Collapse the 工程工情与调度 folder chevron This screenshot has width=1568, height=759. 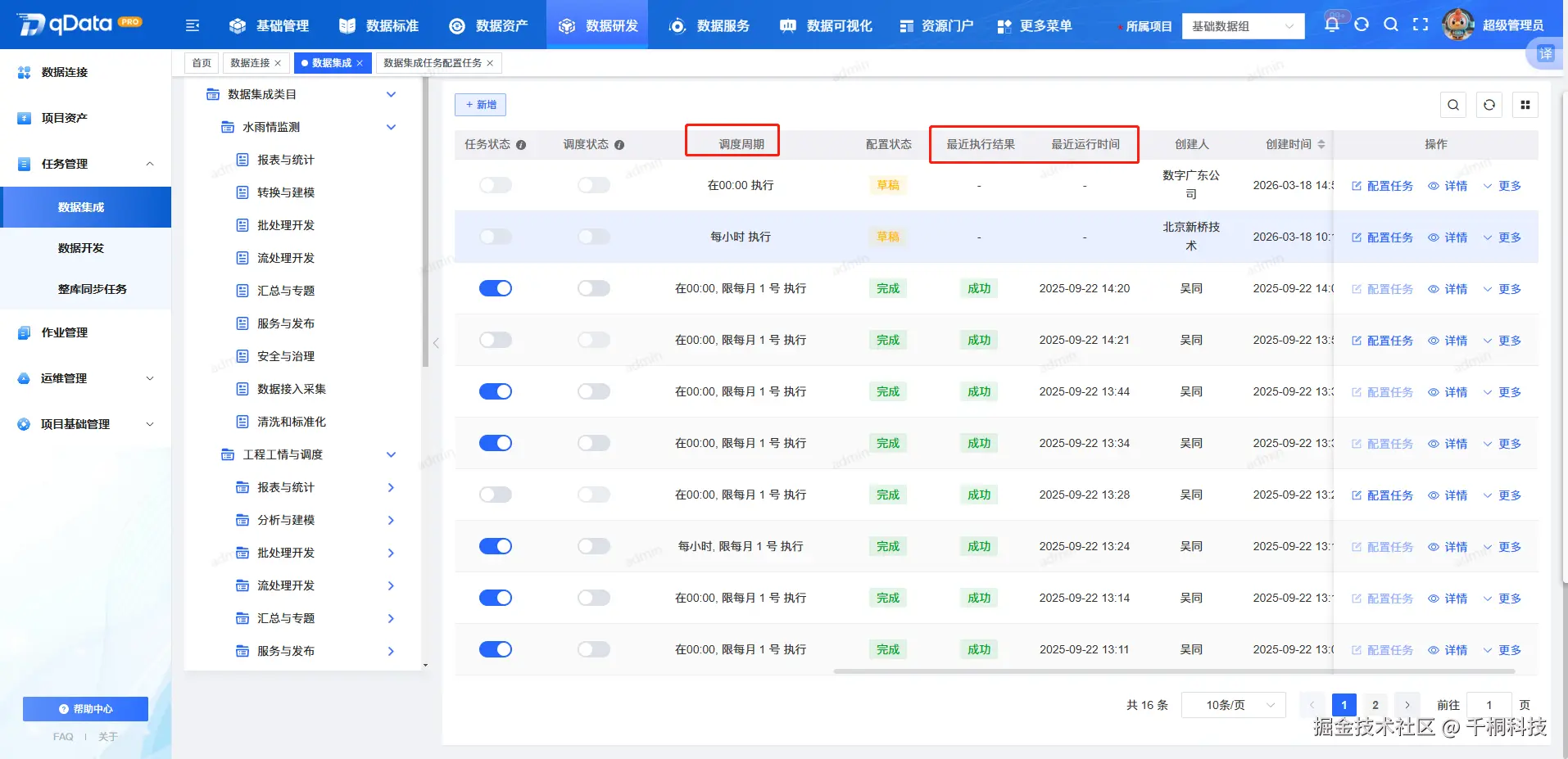tap(391, 454)
